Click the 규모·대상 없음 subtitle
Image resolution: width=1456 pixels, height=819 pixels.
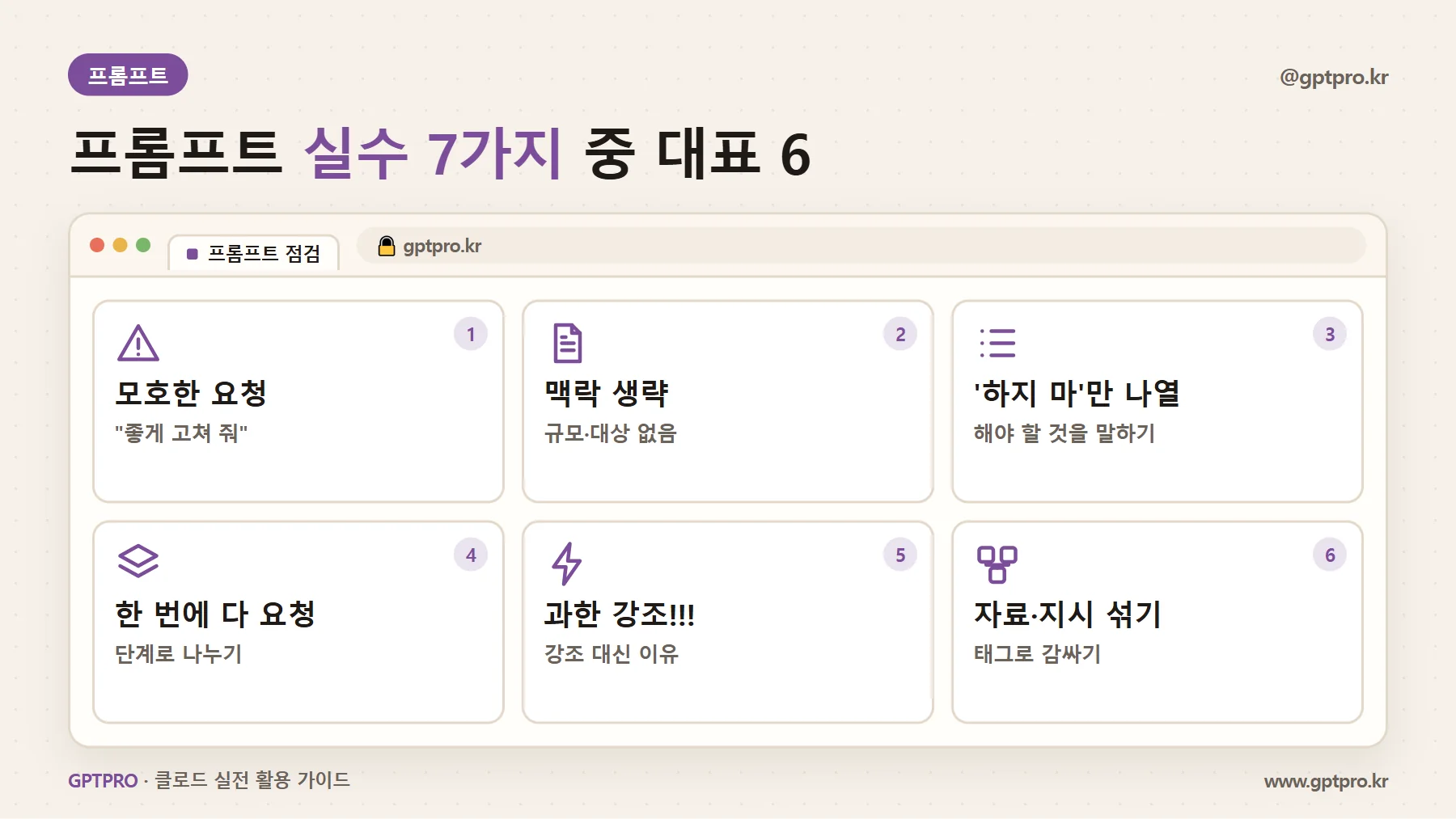tap(611, 433)
